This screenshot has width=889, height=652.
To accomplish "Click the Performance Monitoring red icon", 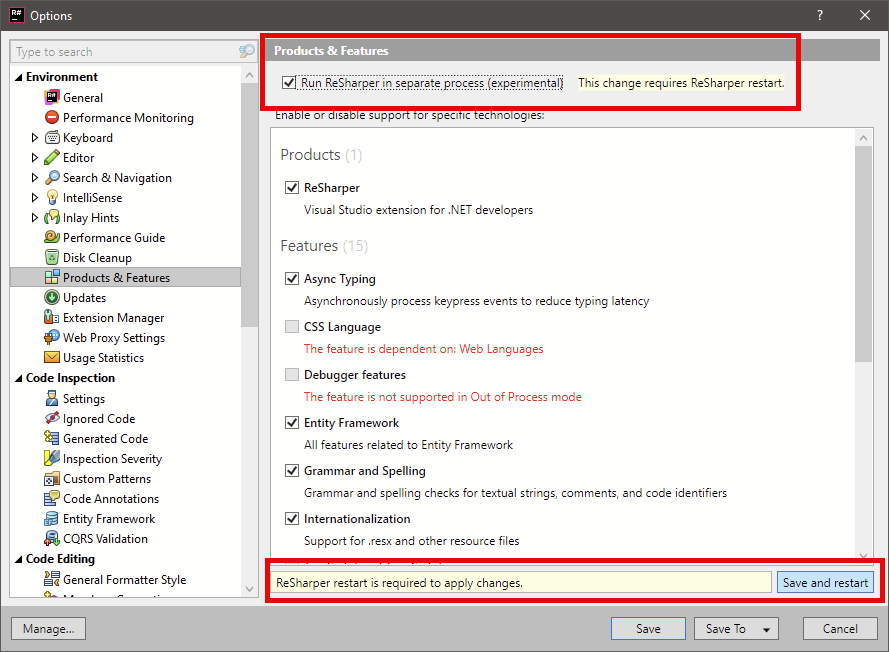I will click(x=52, y=117).
